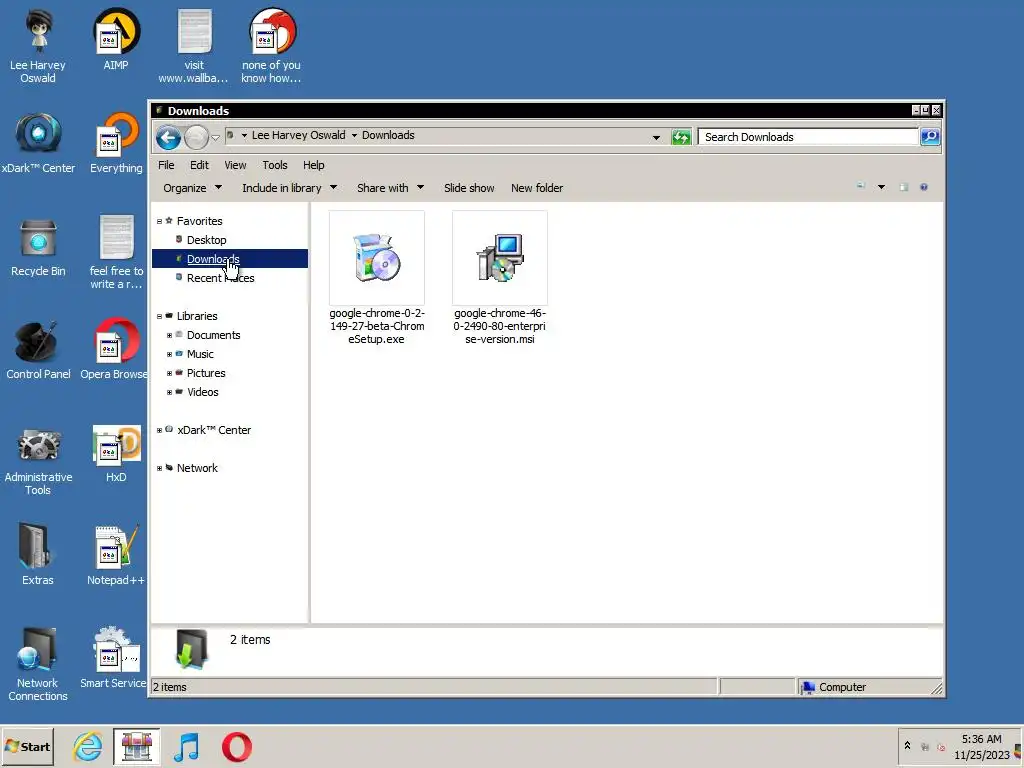The width and height of the screenshot is (1024, 768).
Task: Select AIMP desktop shortcut
Action: [116, 39]
